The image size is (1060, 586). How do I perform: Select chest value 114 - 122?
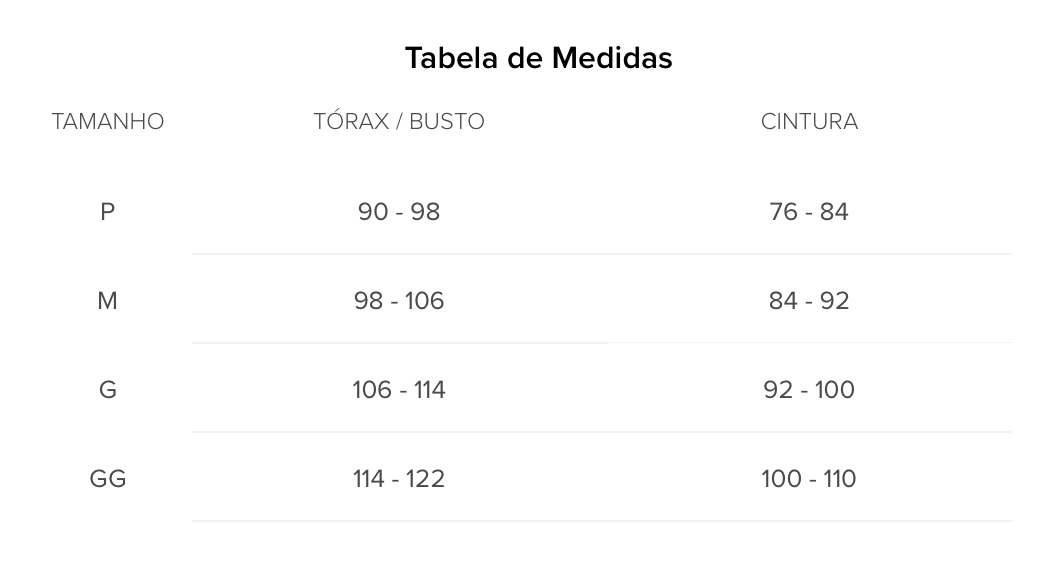click(x=399, y=479)
